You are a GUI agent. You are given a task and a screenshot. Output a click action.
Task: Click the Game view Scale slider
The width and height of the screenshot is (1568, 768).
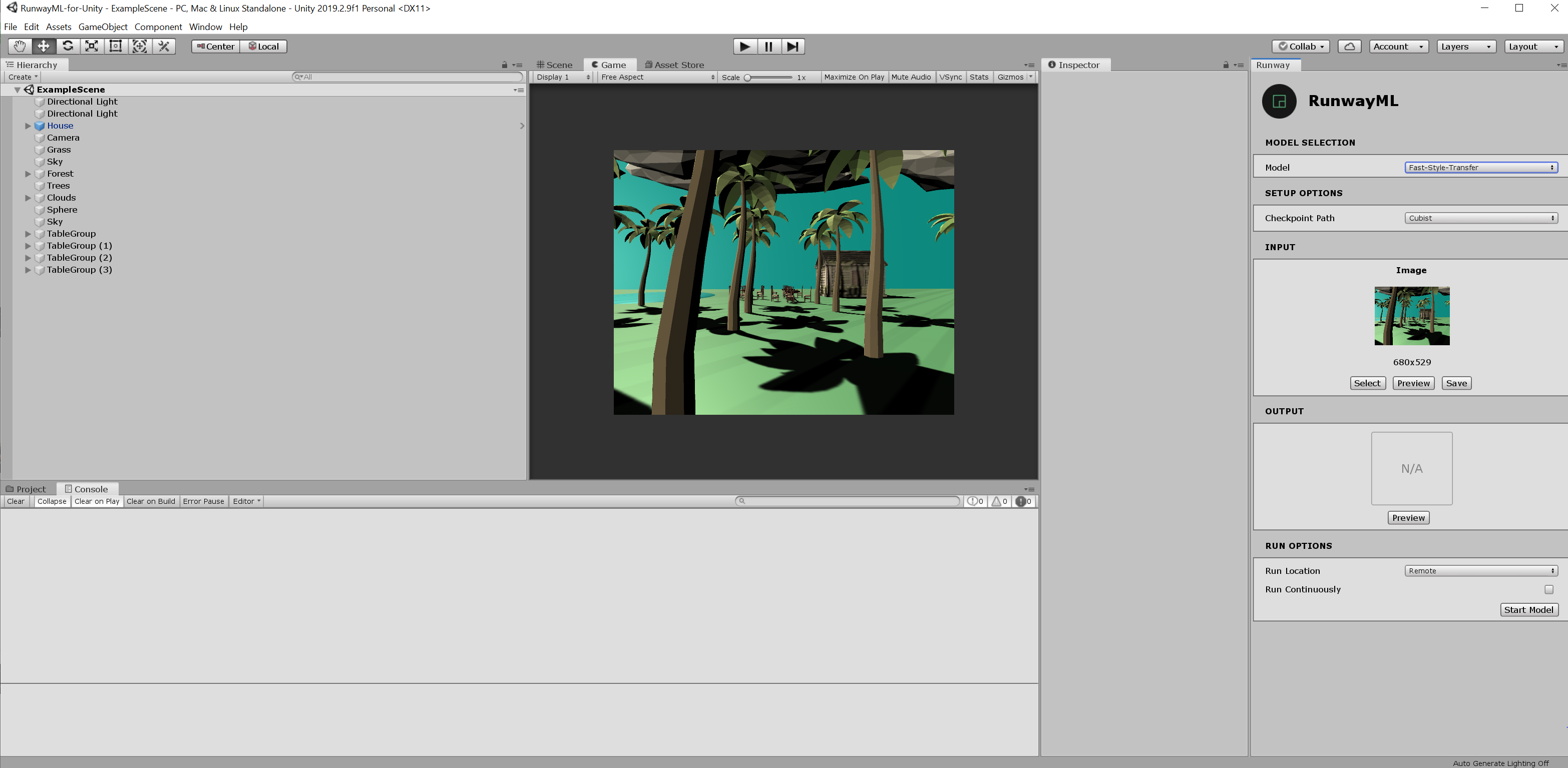[768, 77]
